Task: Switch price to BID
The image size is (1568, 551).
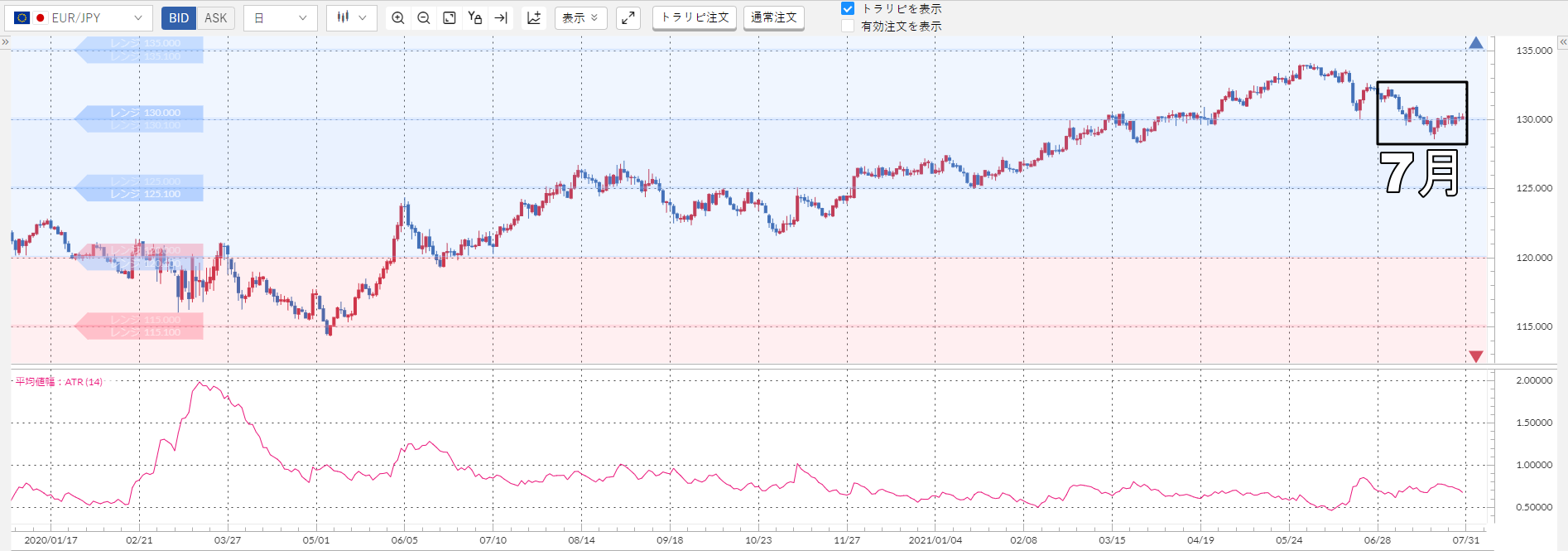Action: 179,17
